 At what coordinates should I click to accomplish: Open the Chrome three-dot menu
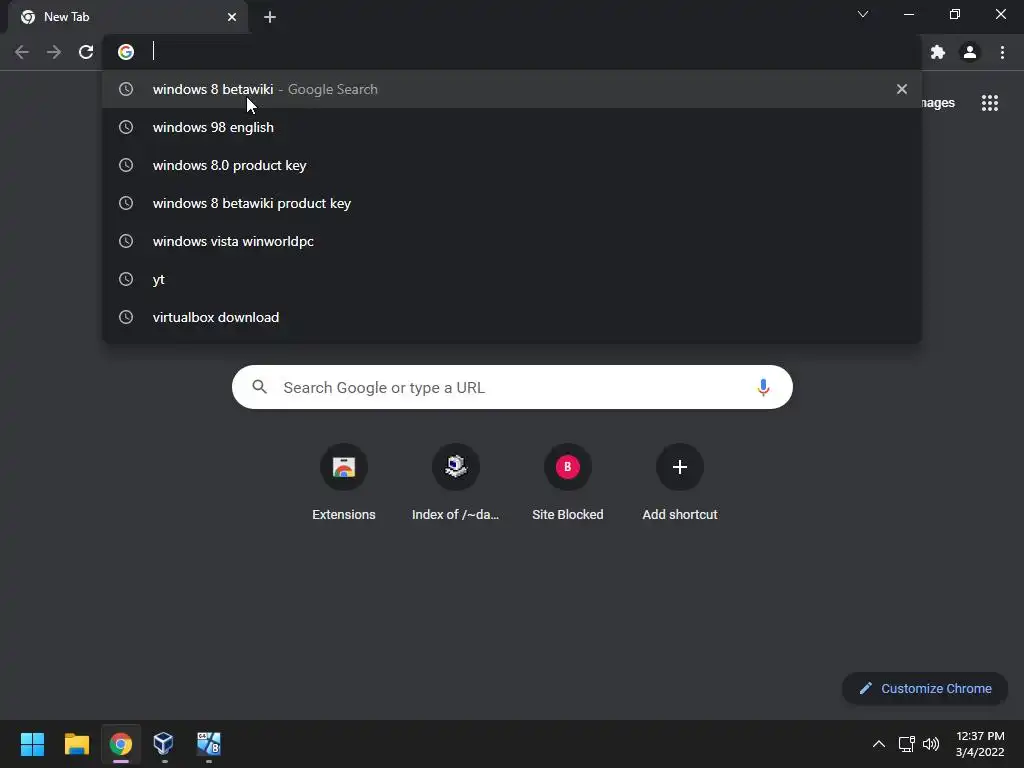point(1002,52)
